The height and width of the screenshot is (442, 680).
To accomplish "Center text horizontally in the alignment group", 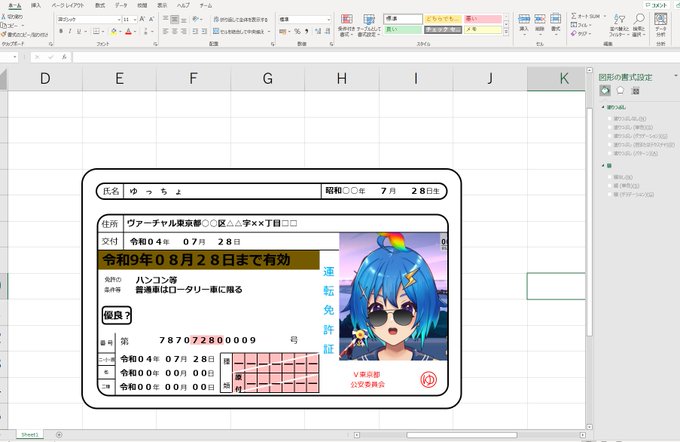I will [175, 31].
